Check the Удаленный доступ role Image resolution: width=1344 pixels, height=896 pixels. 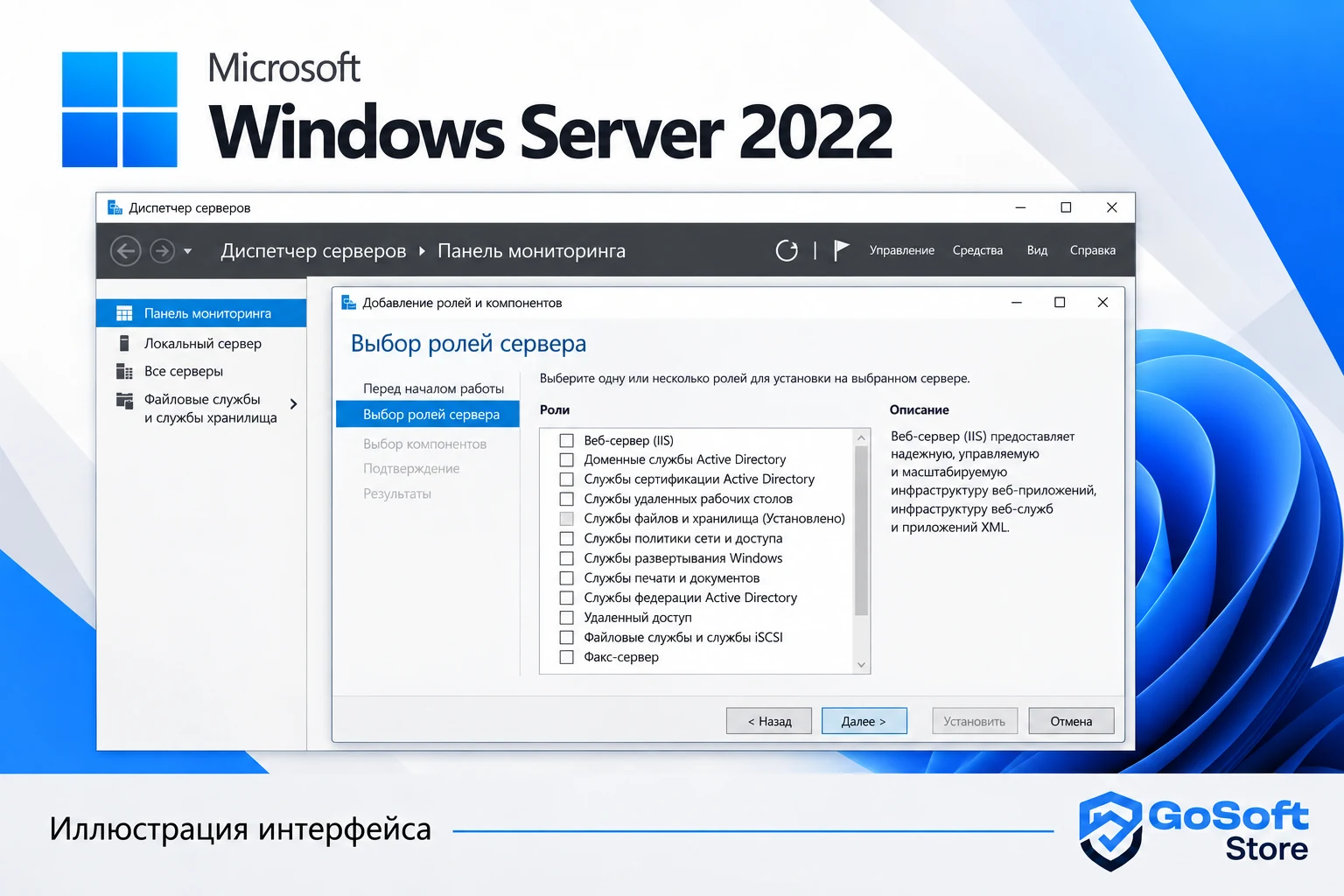[x=566, y=618]
